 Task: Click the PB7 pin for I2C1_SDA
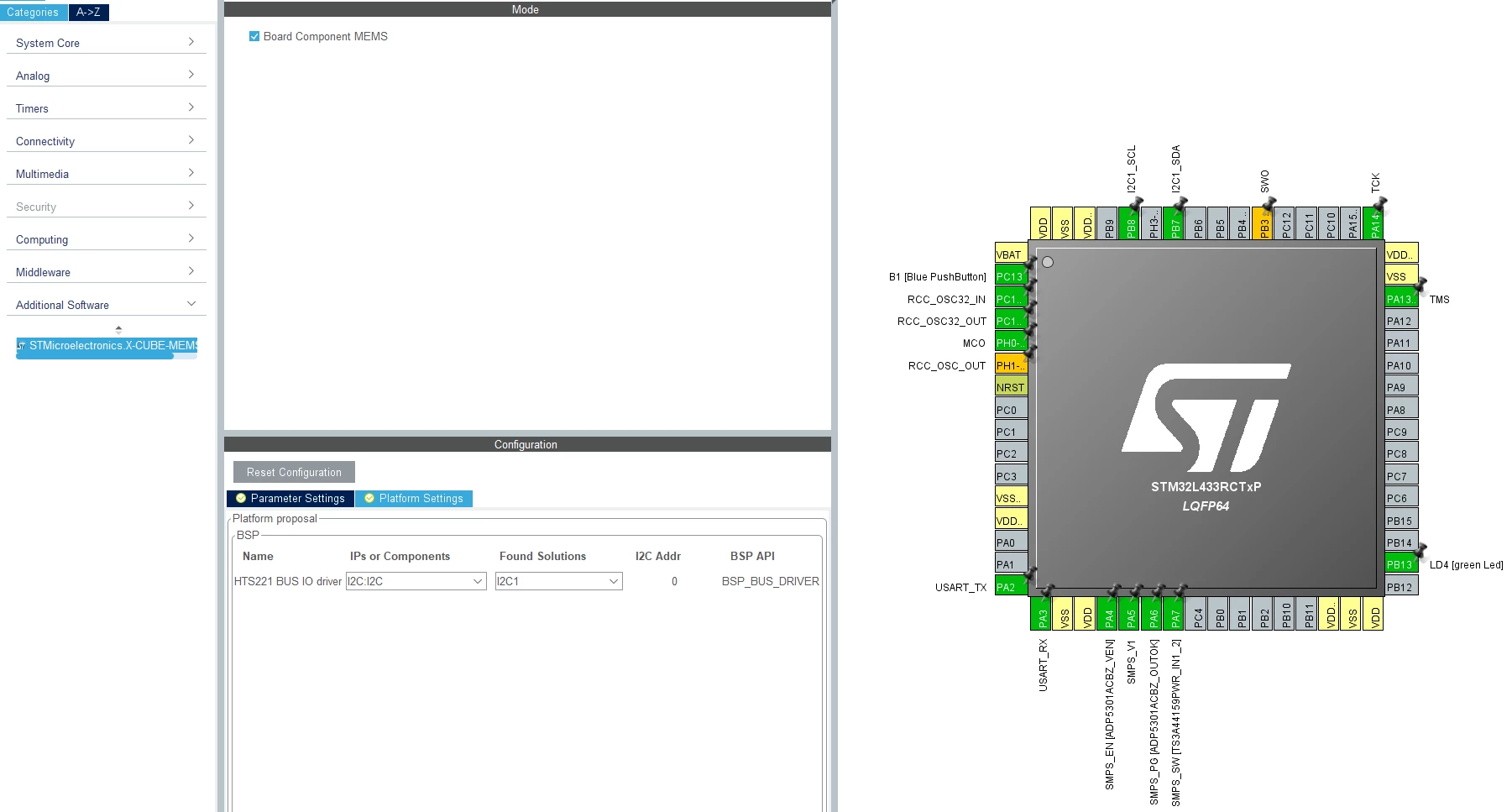pyautogui.click(x=1175, y=223)
